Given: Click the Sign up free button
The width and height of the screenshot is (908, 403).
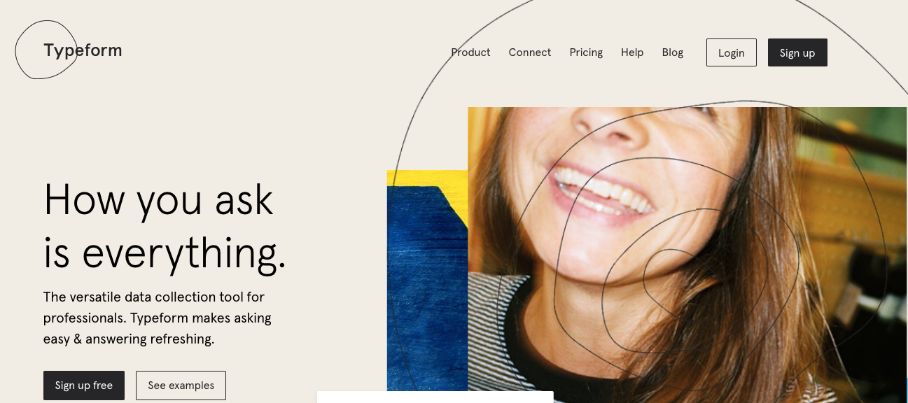Looking at the screenshot, I should click(84, 386).
